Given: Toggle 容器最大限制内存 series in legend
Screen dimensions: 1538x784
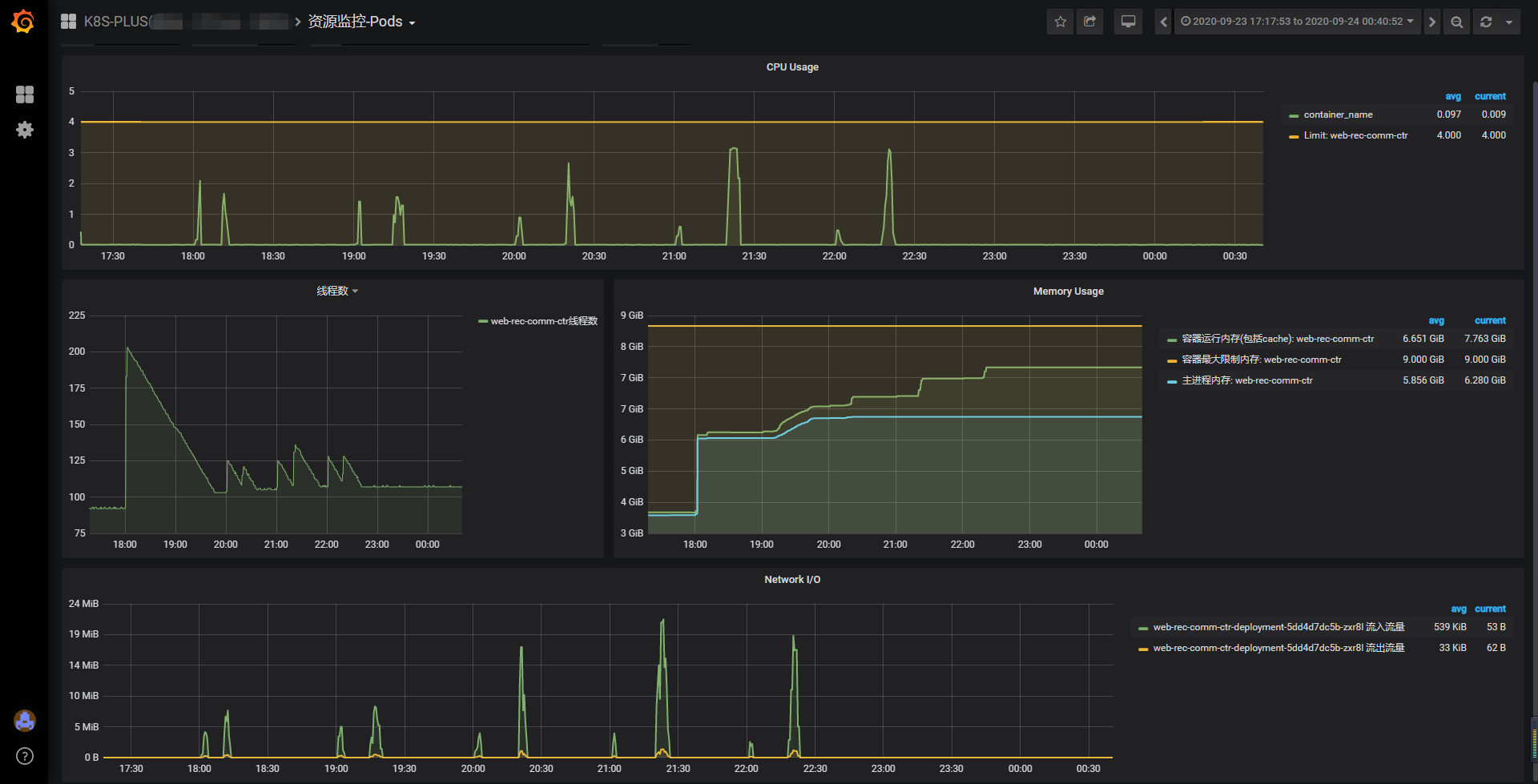Looking at the screenshot, I should pyautogui.click(x=1262, y=360).
